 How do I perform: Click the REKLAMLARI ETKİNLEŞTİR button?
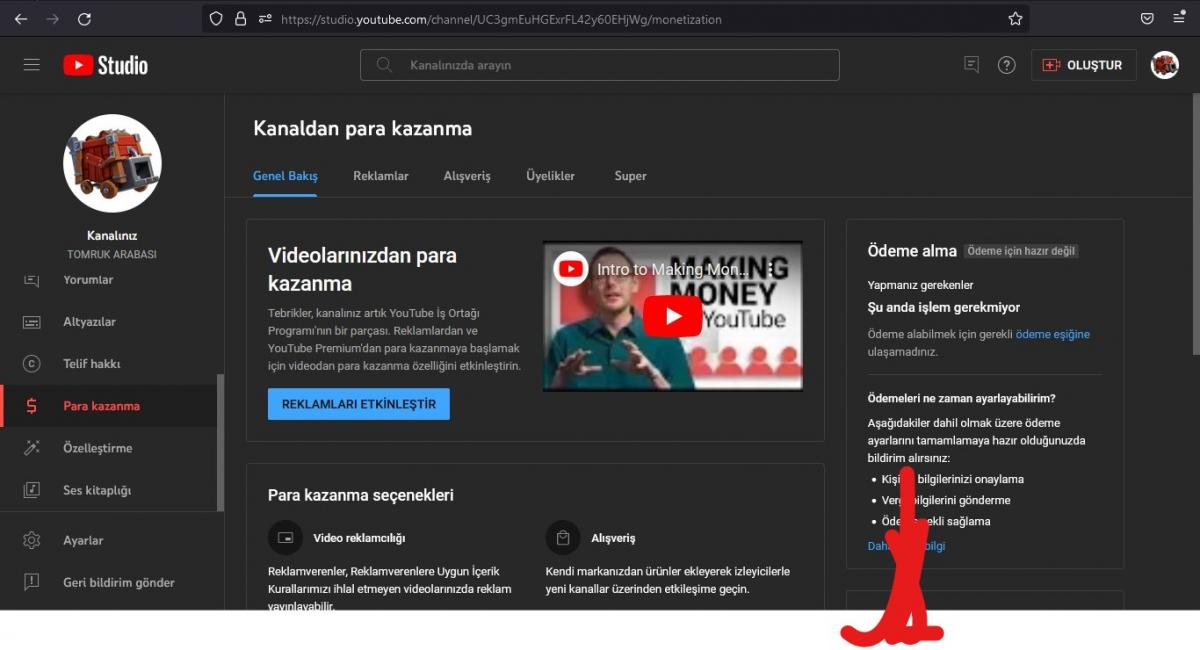359,404
